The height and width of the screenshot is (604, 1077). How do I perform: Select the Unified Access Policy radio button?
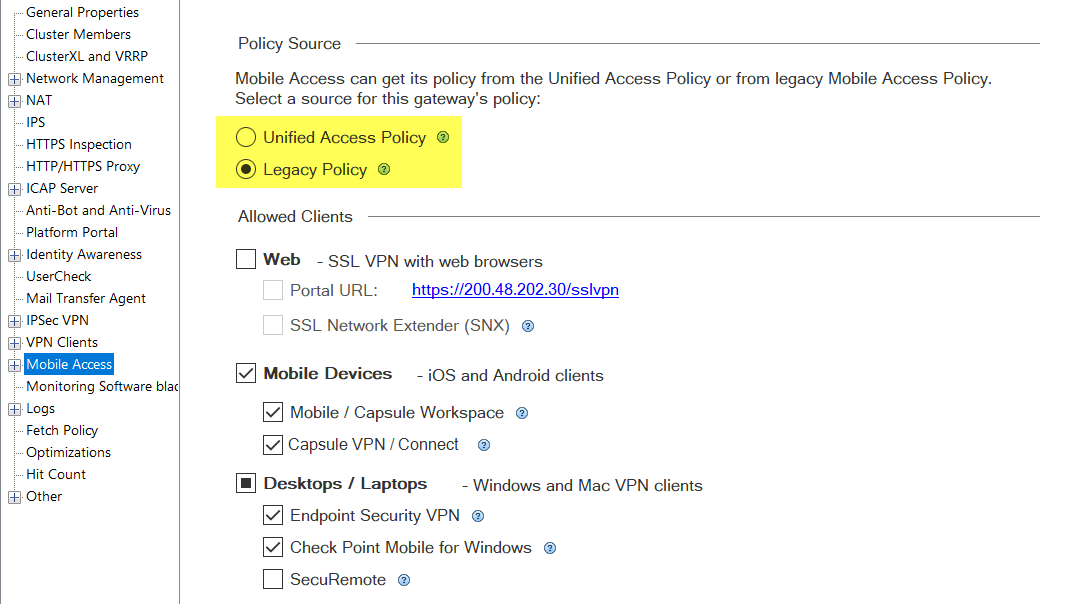coord(246,137)
